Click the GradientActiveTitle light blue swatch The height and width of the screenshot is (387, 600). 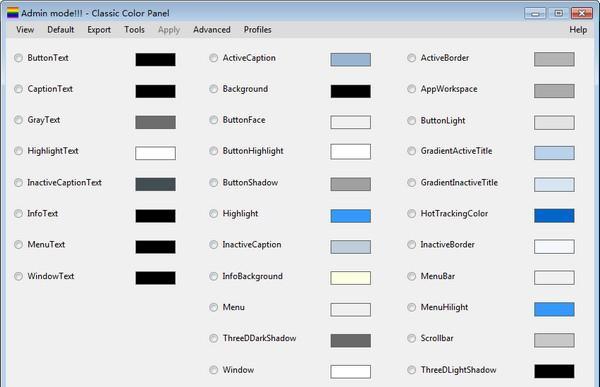[554, 153]
